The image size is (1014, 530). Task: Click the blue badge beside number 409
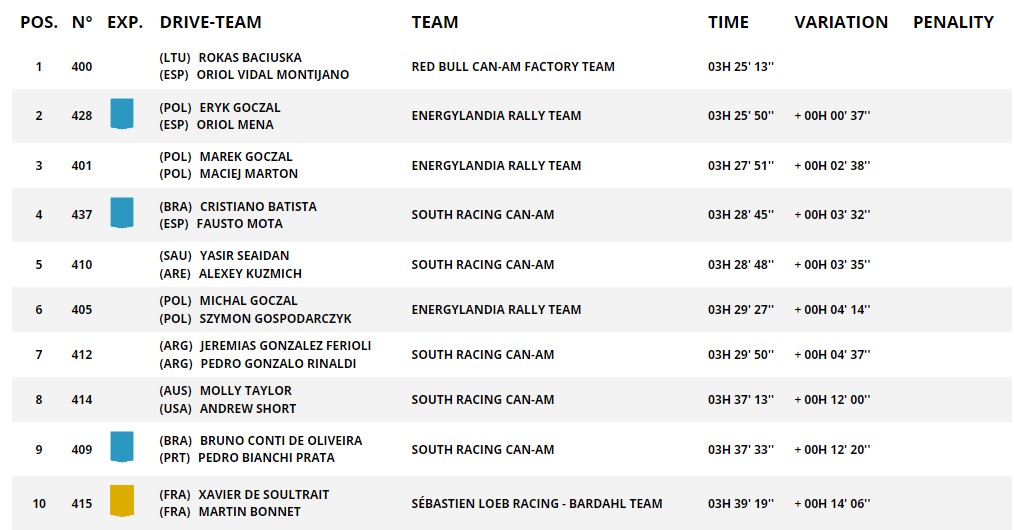[122, 447]
